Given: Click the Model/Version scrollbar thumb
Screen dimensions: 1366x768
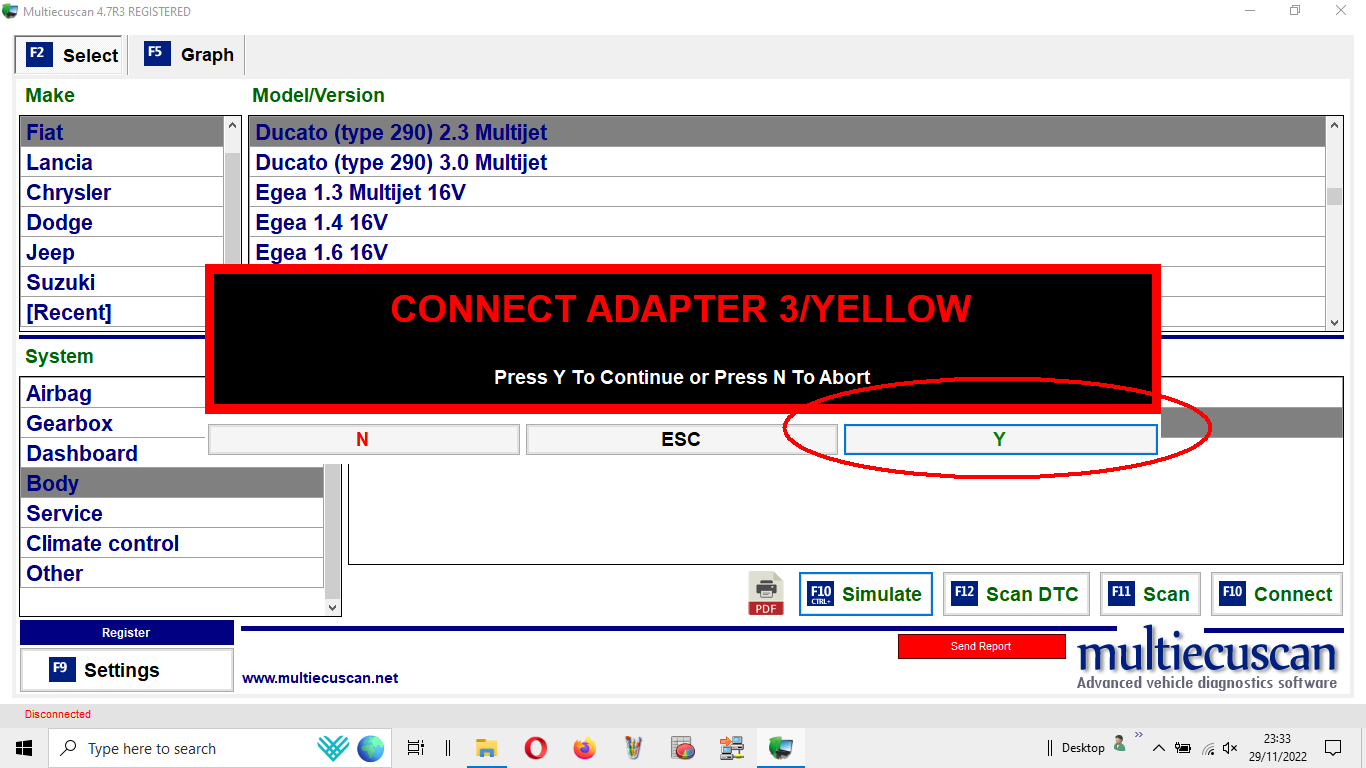Looking at the screenshot, I should coord(1334,196).
